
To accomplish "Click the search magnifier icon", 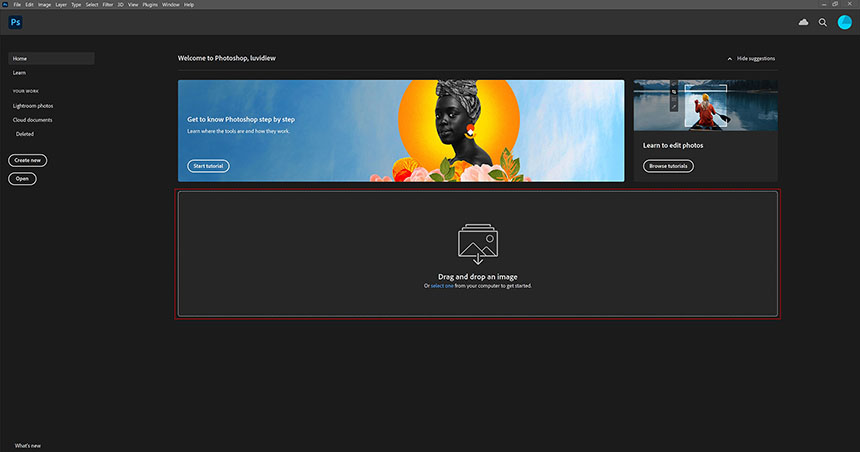I will pyautogui.click(x=823, y=22).
